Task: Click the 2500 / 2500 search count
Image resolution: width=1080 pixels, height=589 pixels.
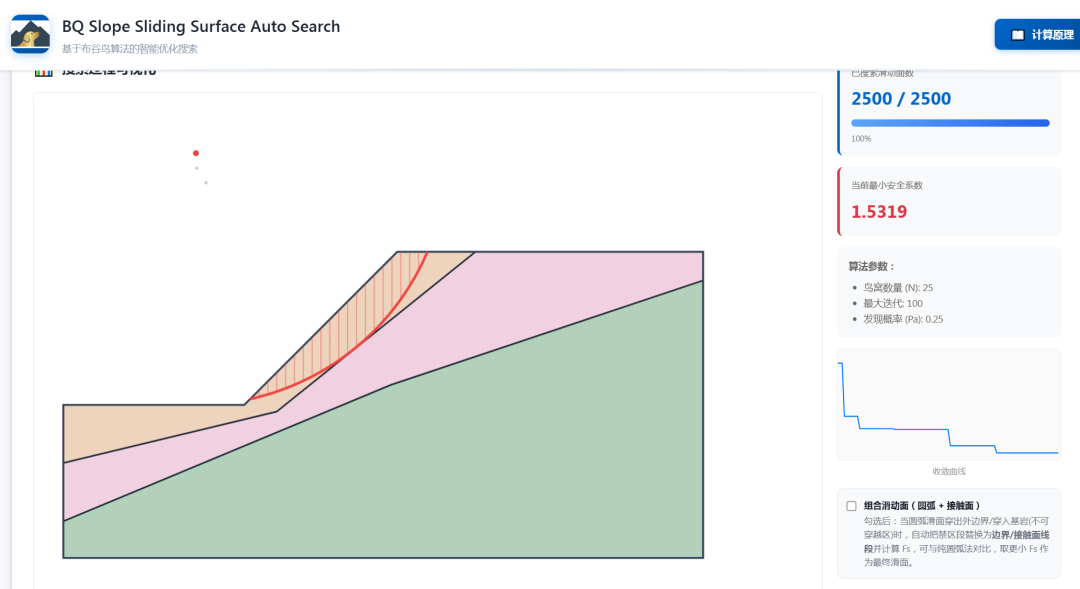Action: pos(901,99)
